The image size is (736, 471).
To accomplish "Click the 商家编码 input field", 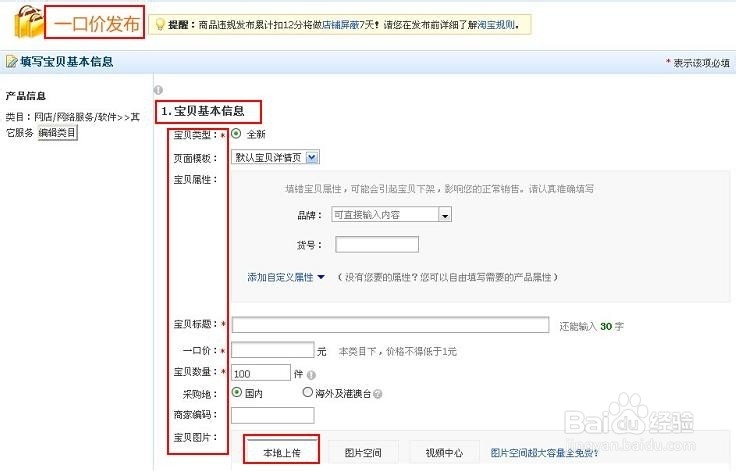I will pos(272,415).
